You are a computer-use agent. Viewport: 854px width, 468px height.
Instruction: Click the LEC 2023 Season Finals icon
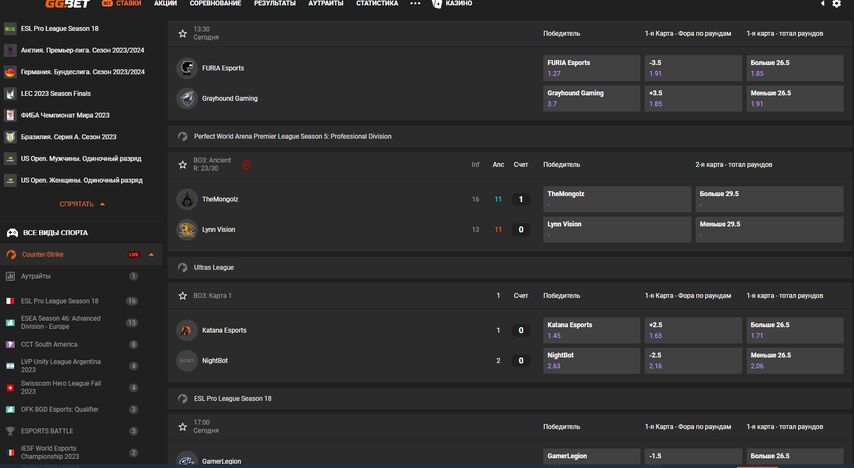click(10, 94)
